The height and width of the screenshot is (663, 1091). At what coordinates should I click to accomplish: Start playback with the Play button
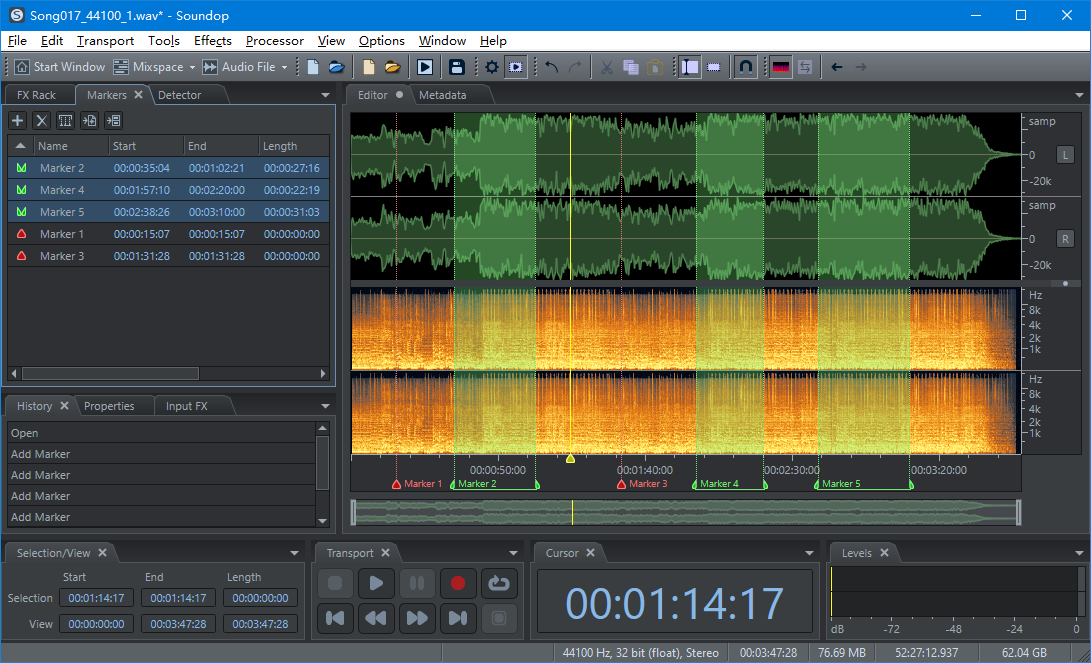tap(376, 583)
